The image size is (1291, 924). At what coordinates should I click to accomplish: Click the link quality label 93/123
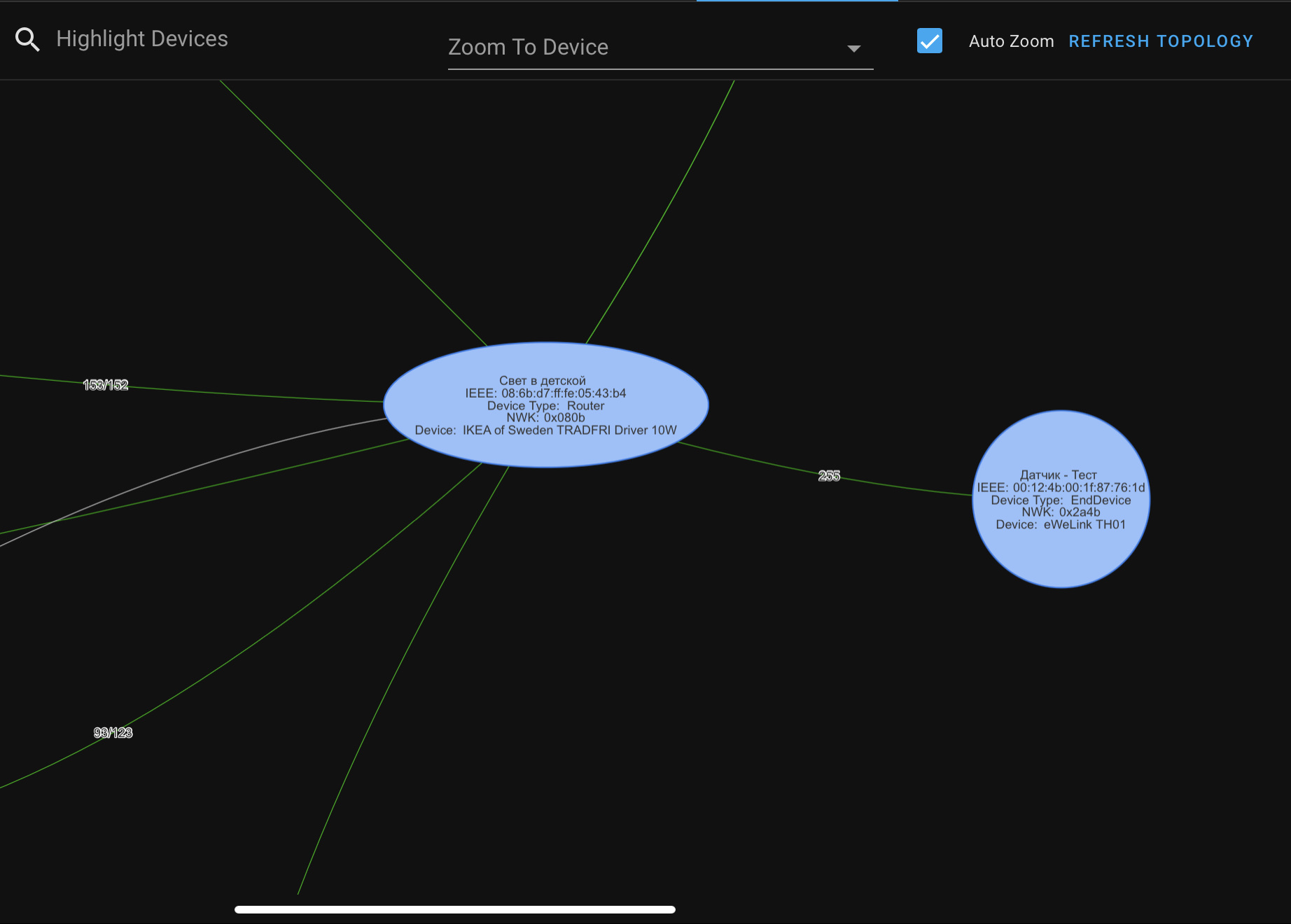(113, 732)
